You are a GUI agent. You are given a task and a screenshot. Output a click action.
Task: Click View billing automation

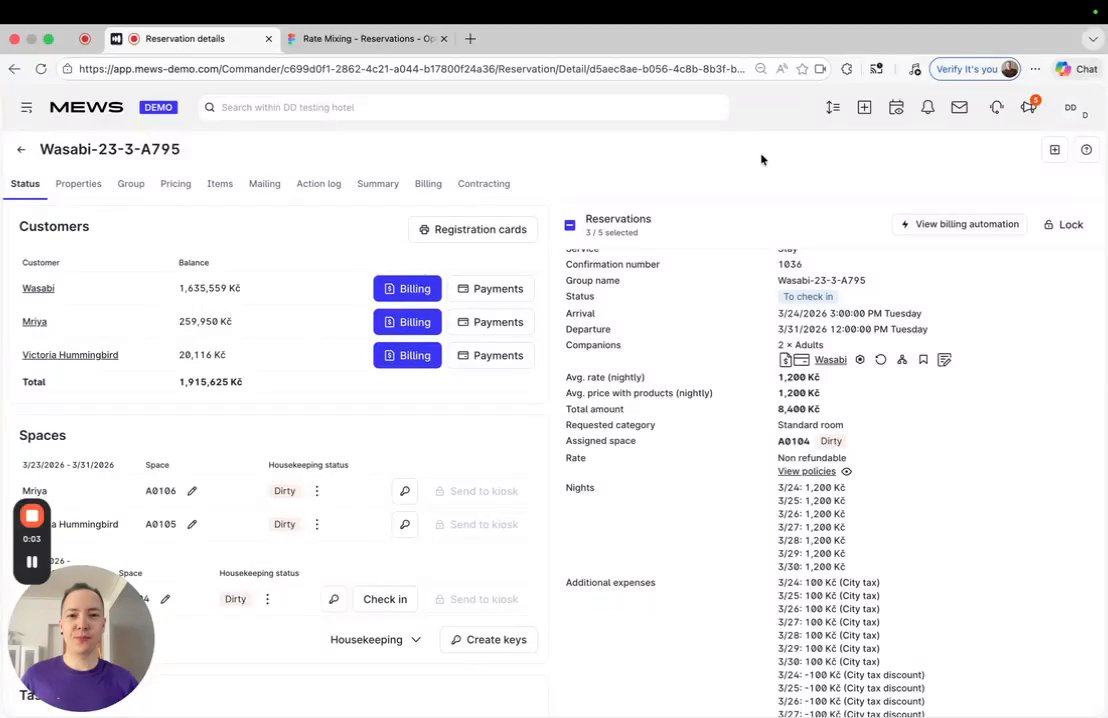point(959,224)
